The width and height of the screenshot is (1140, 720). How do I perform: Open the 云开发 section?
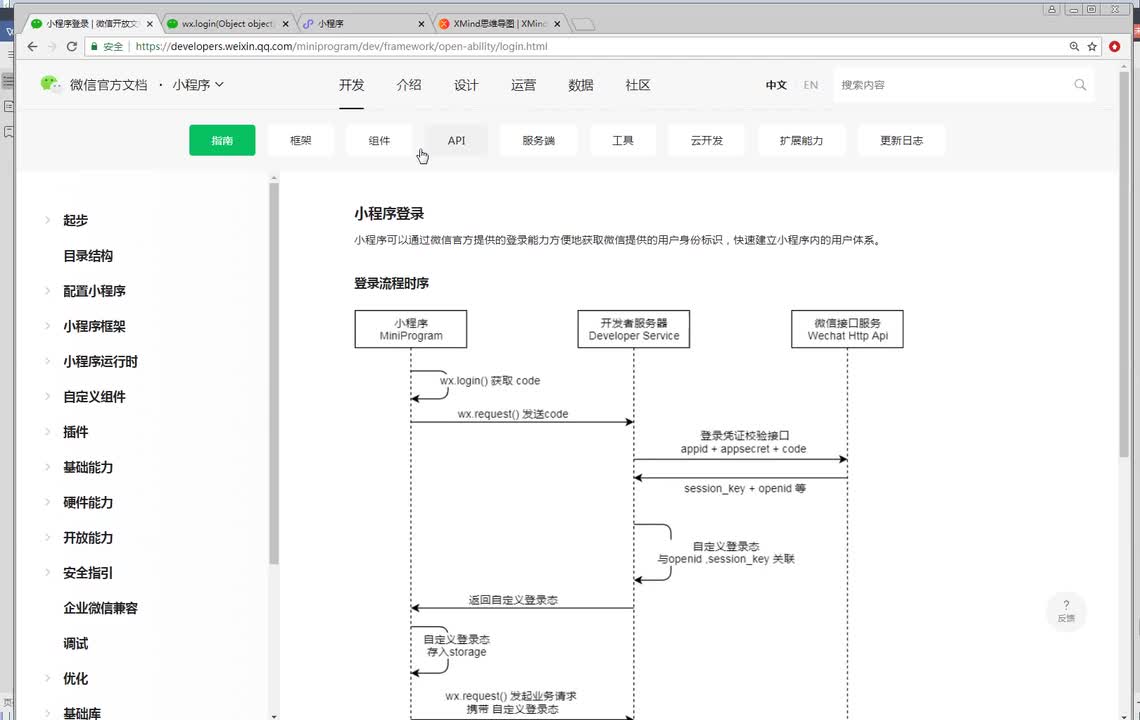[x=707, y=140]
